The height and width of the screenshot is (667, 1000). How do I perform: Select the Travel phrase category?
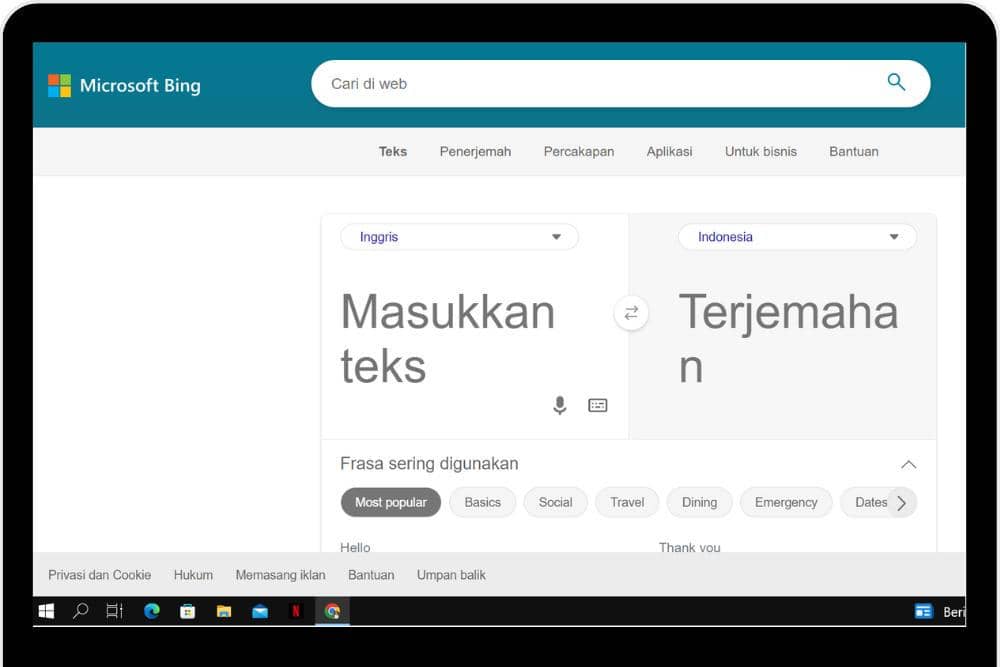coord(627,502)
